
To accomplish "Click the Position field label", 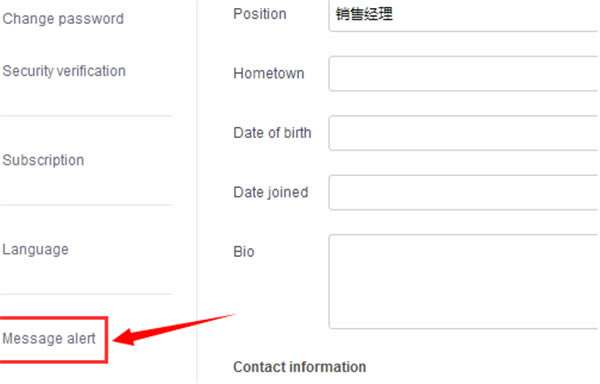I will [260, 14].
